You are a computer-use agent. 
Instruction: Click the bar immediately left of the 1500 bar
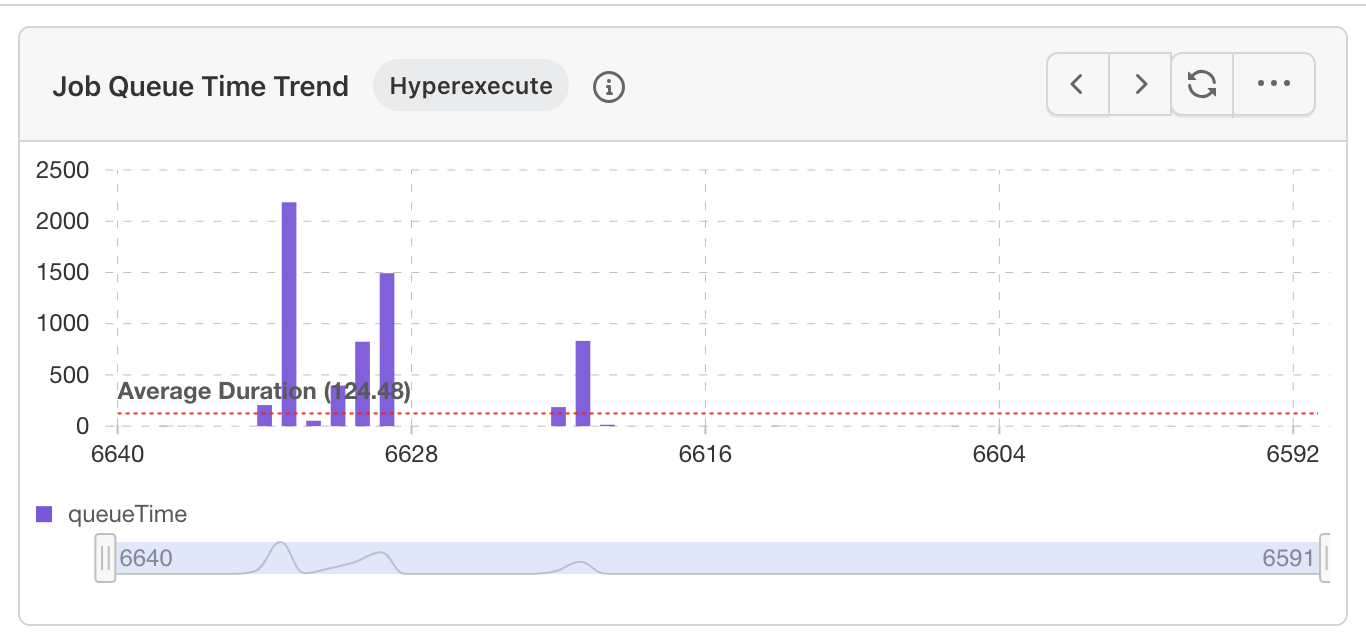coord(363,384)
